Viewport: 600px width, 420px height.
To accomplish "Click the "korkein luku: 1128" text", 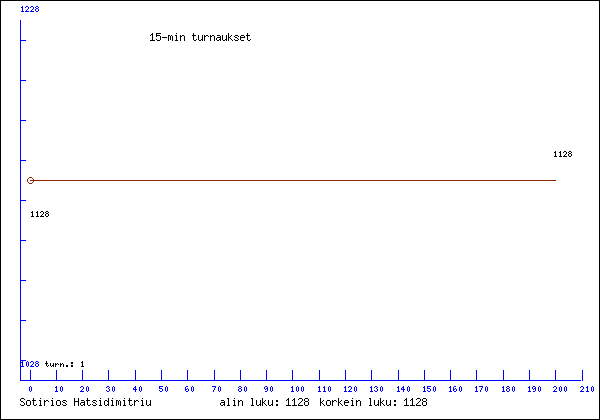I will pyautogui.click(x=373, y=402).
